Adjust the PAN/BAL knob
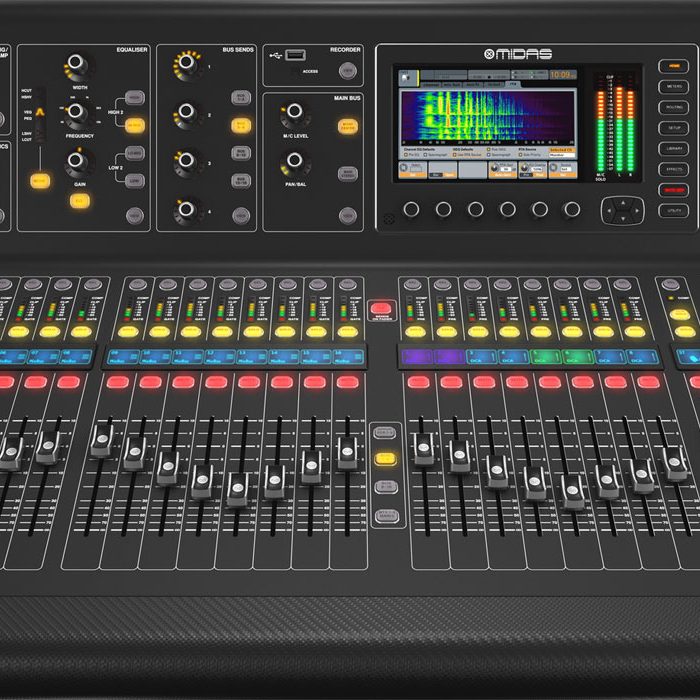The image size is (700, 700). point(295,160)
